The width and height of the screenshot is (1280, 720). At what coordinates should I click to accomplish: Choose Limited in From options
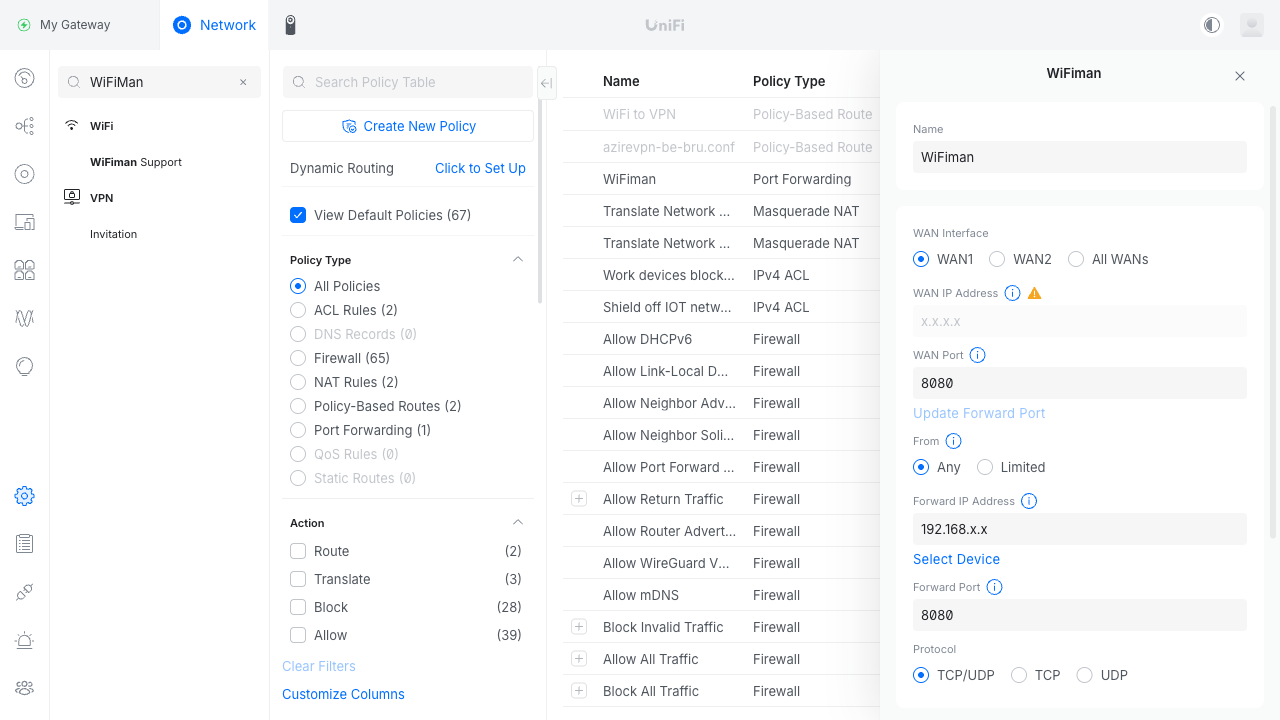985,467
